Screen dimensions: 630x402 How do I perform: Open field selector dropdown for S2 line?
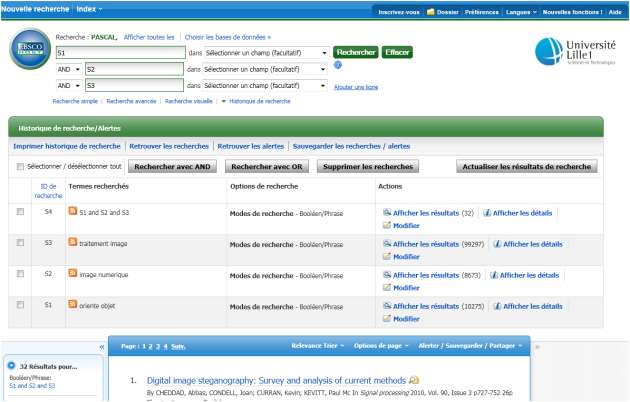click(265, 69)
